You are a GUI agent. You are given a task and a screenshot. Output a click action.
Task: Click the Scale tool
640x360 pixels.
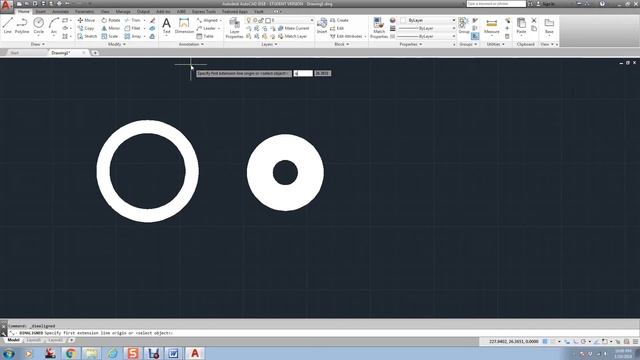(x=110, y=36)
